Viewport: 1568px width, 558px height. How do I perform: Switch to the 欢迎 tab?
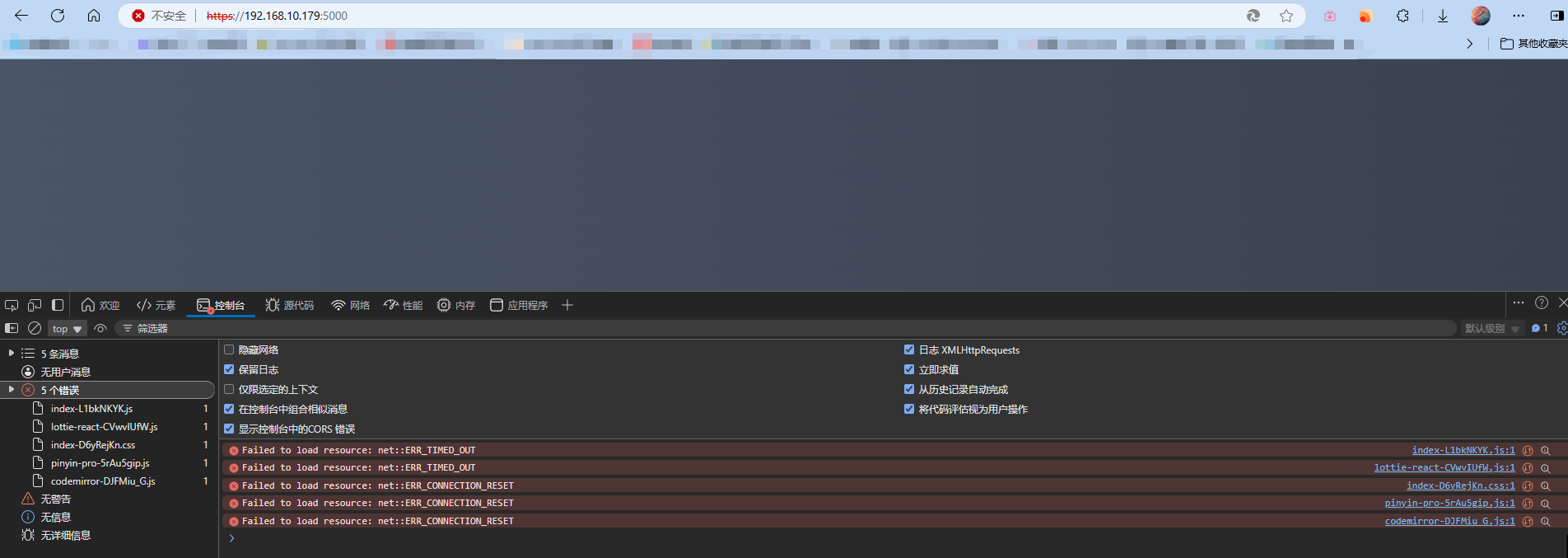(x=100, y=305)
